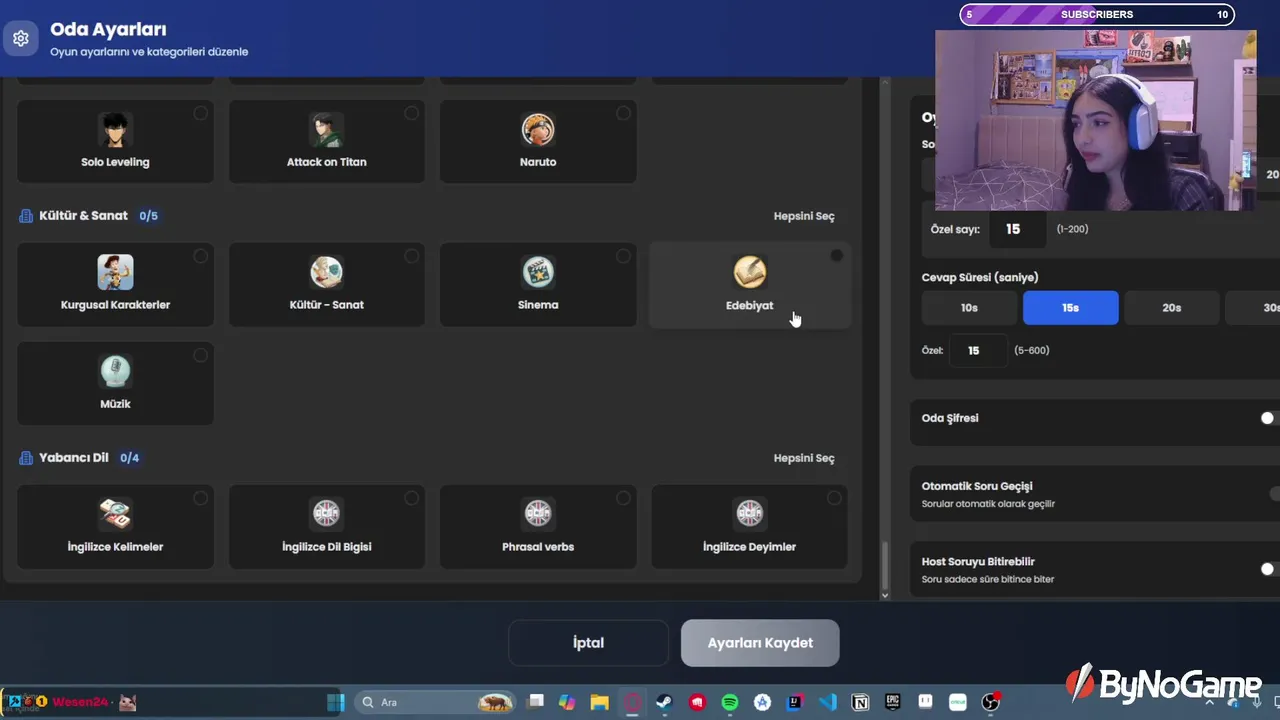Viewport: 1280px width, 720px height.
Task: Set answer time to 10s
Action: point(969,308)
